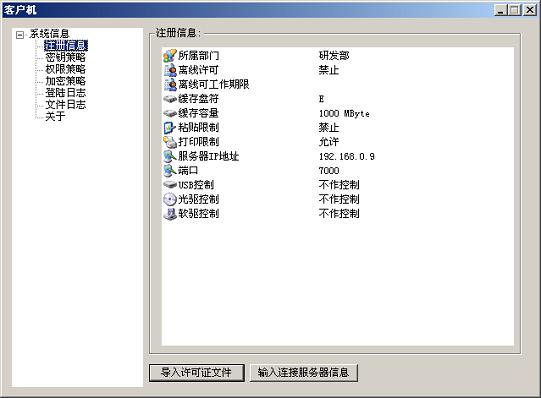Open 文件日志 in the tree
The height and width of the screenshot is (398, 541).
coord(66,105)
